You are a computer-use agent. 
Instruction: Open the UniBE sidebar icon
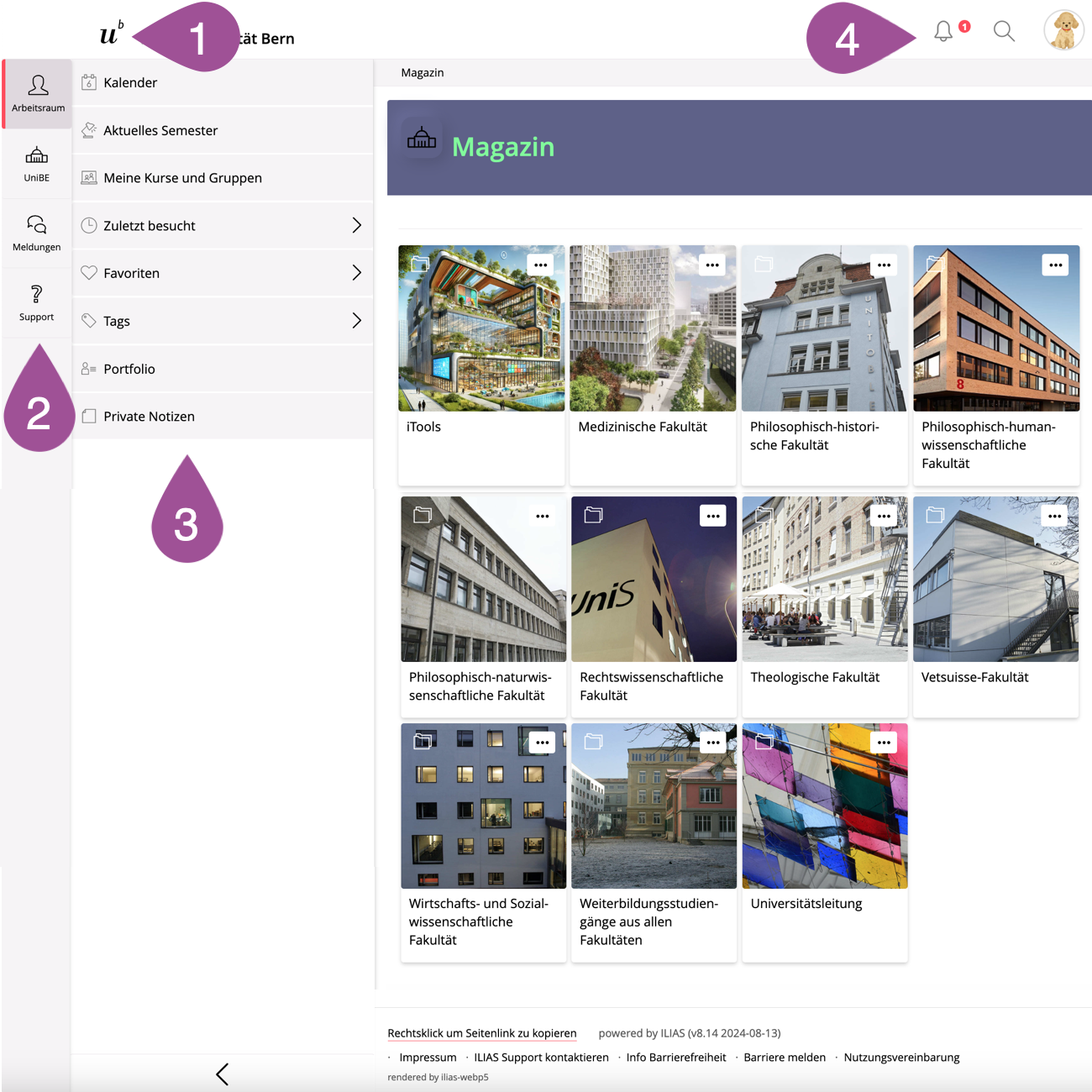tap(37, 164)
